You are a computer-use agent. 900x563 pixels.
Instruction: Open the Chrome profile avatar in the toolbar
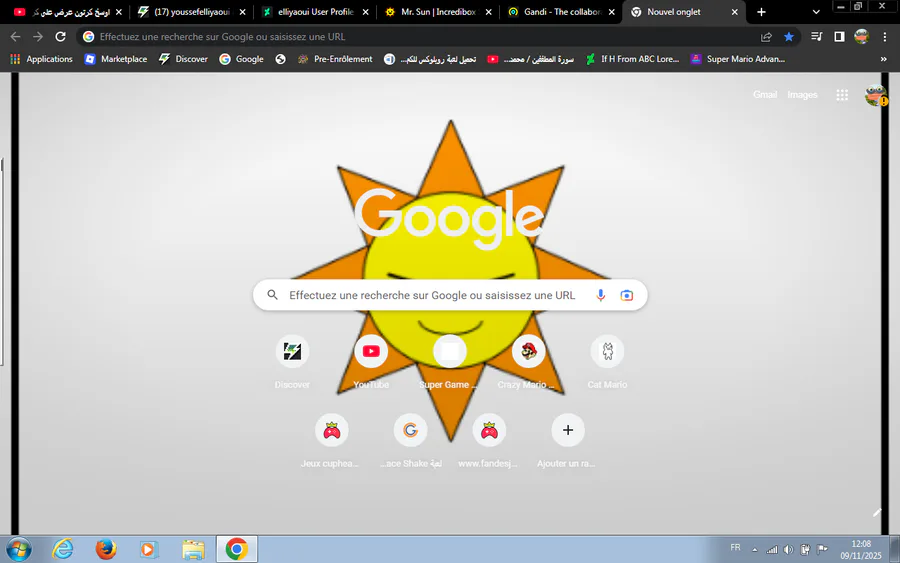click(862, 37)
